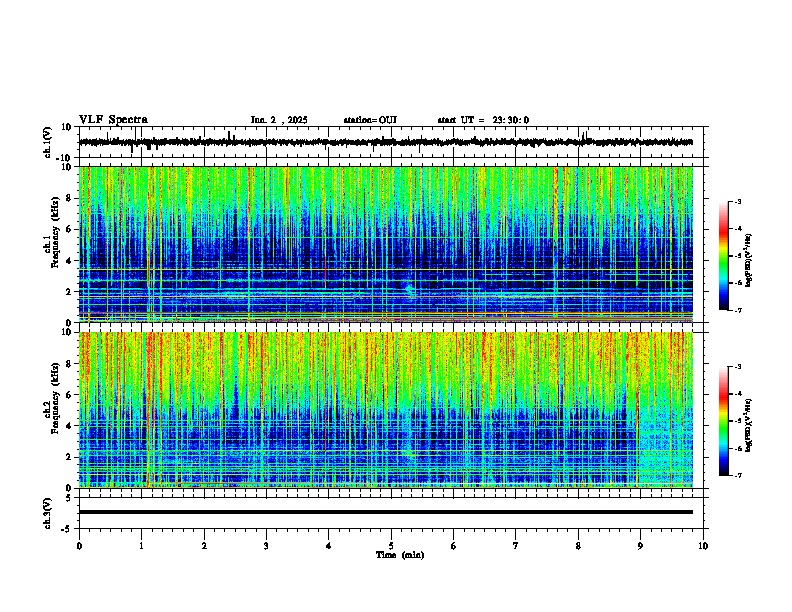Click time axis tick label '3'
Screen dimensions: 792x612
[266, 546]
